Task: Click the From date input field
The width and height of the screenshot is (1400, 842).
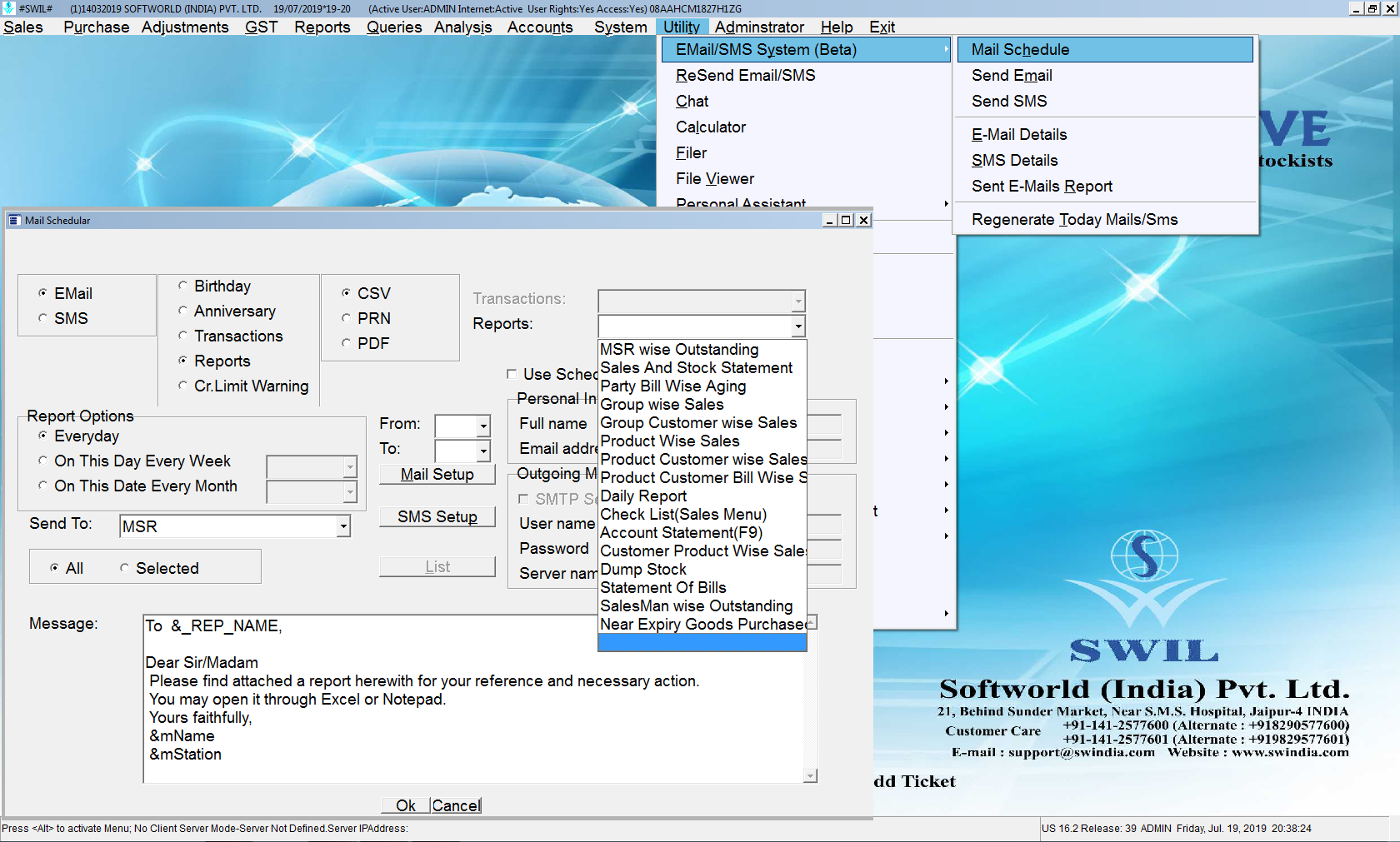Action: 456,426
